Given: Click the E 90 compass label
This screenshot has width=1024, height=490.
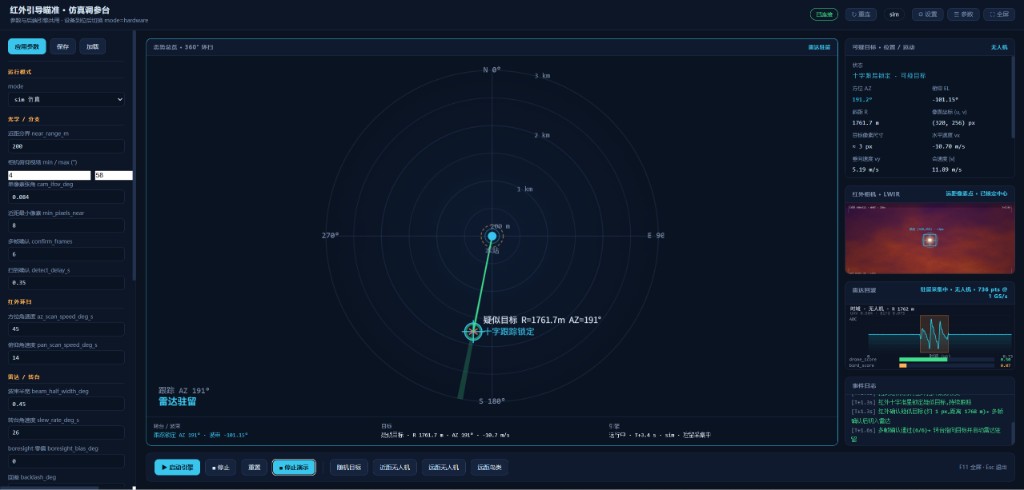Looking at the screenshot, I should 656,235.
